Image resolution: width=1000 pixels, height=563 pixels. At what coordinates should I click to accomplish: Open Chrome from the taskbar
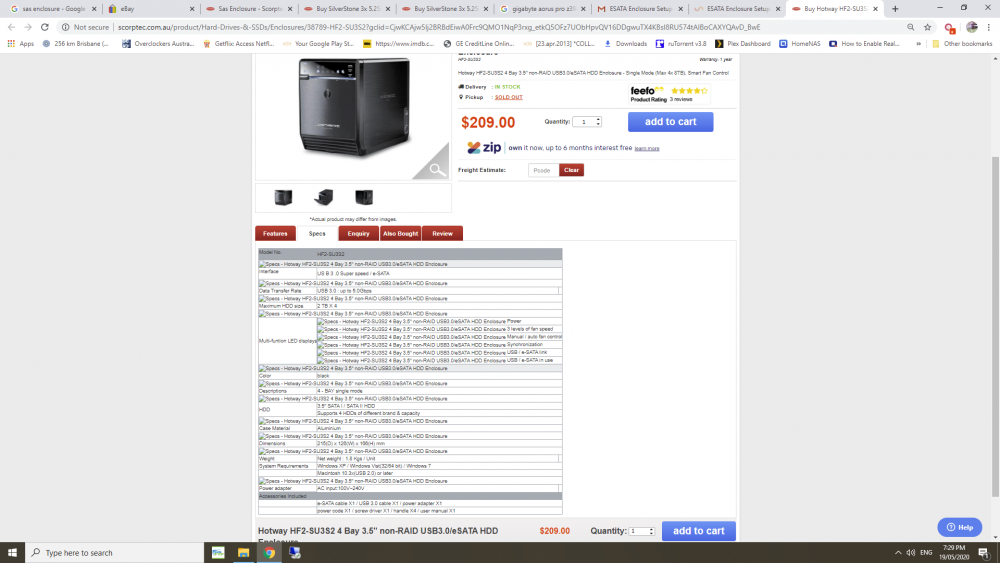click(269, 553)
